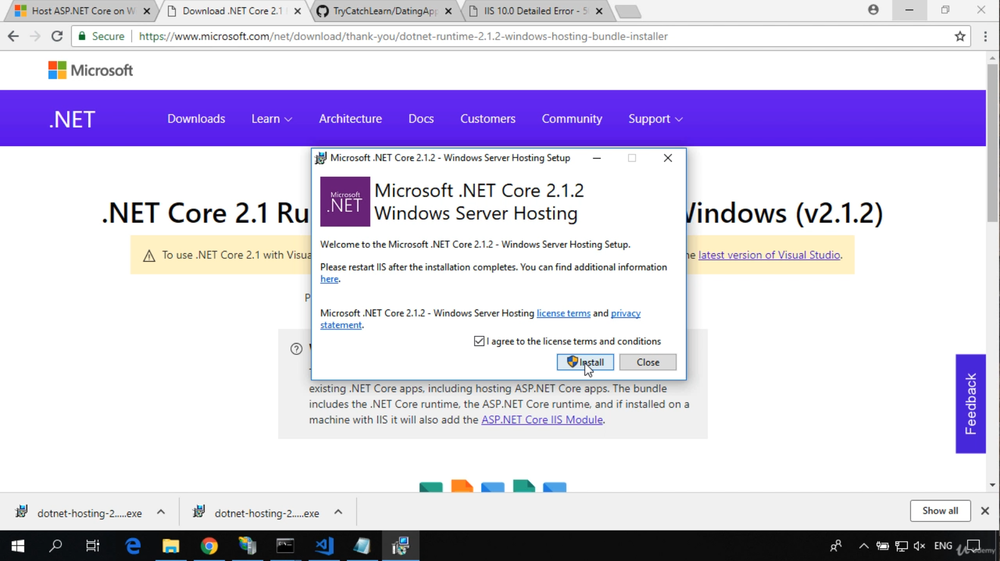1000x561 pixels.
Task: Minimize the setup dialog window
Action: pos(596,158)
